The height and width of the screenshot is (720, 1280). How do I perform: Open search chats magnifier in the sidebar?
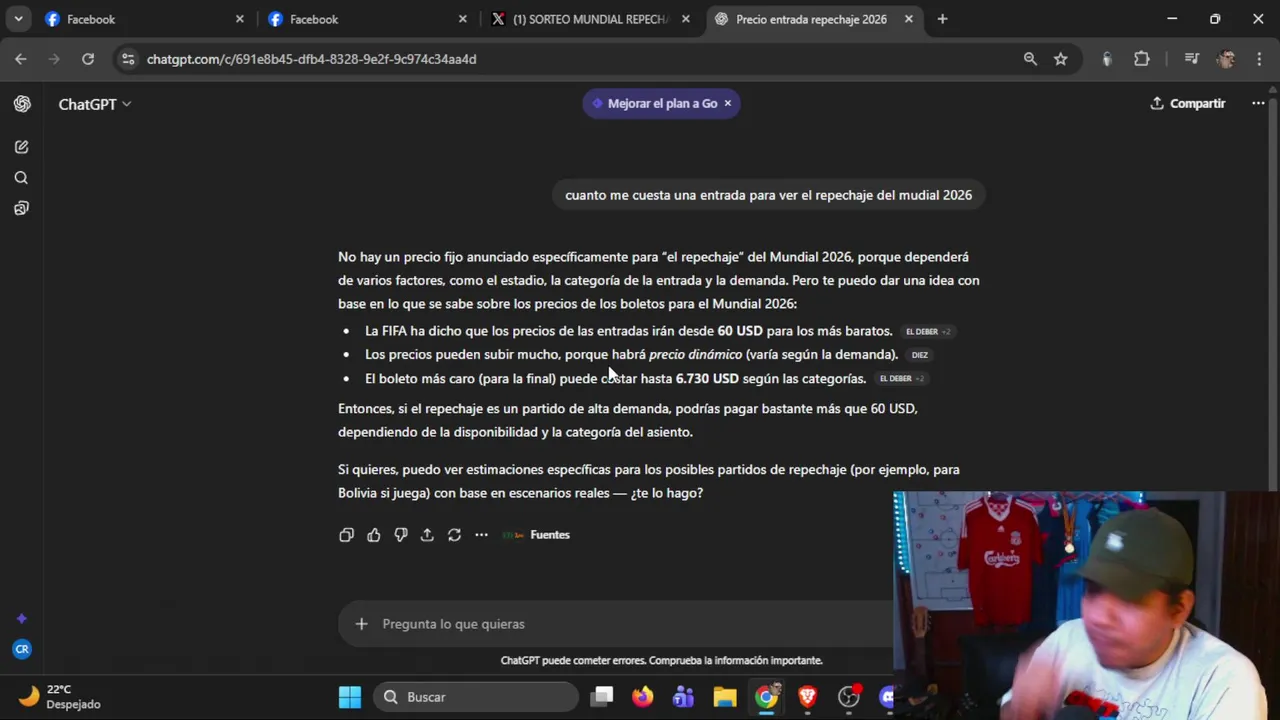tap(21, 178)
